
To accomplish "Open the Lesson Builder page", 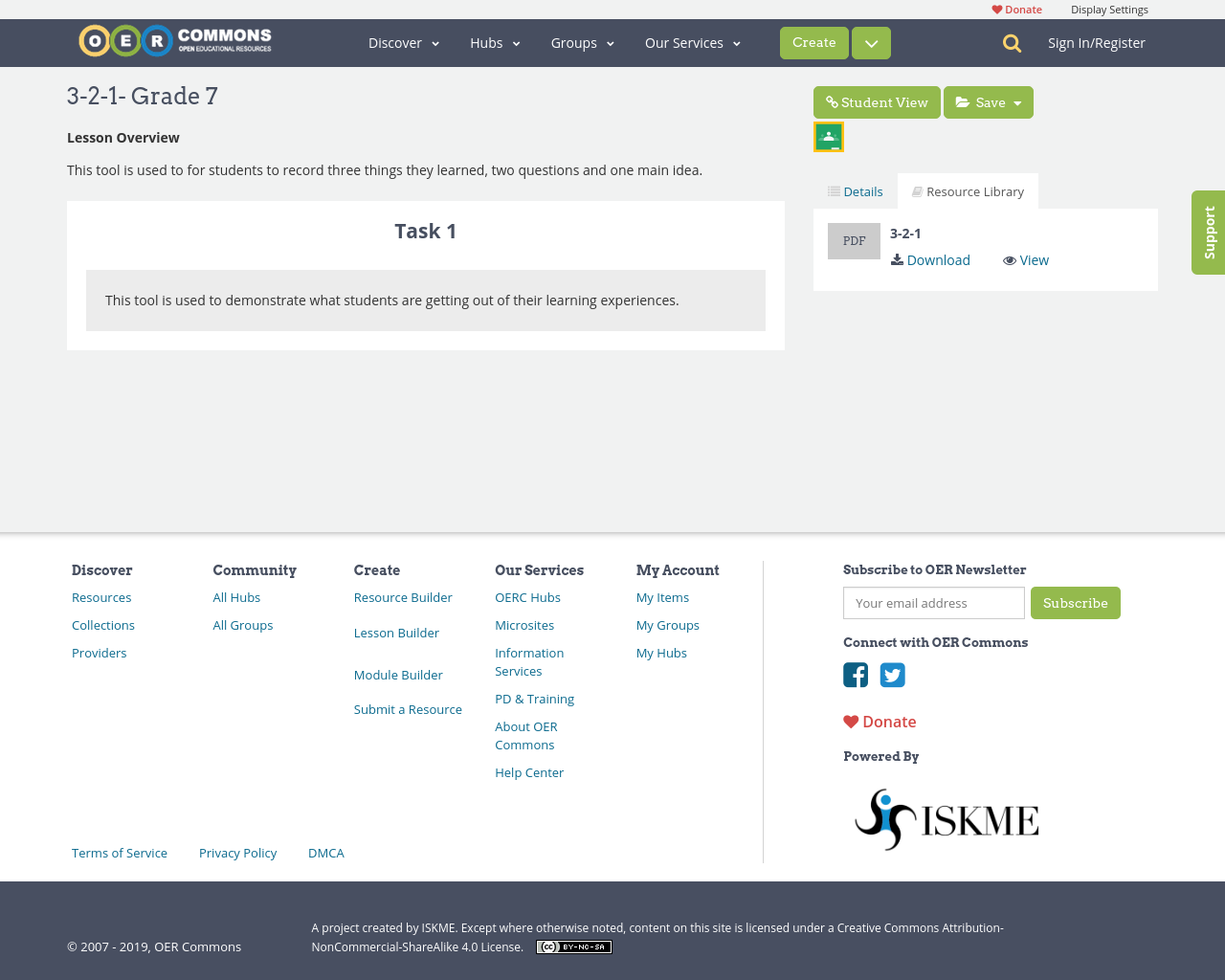I will 396,632.
